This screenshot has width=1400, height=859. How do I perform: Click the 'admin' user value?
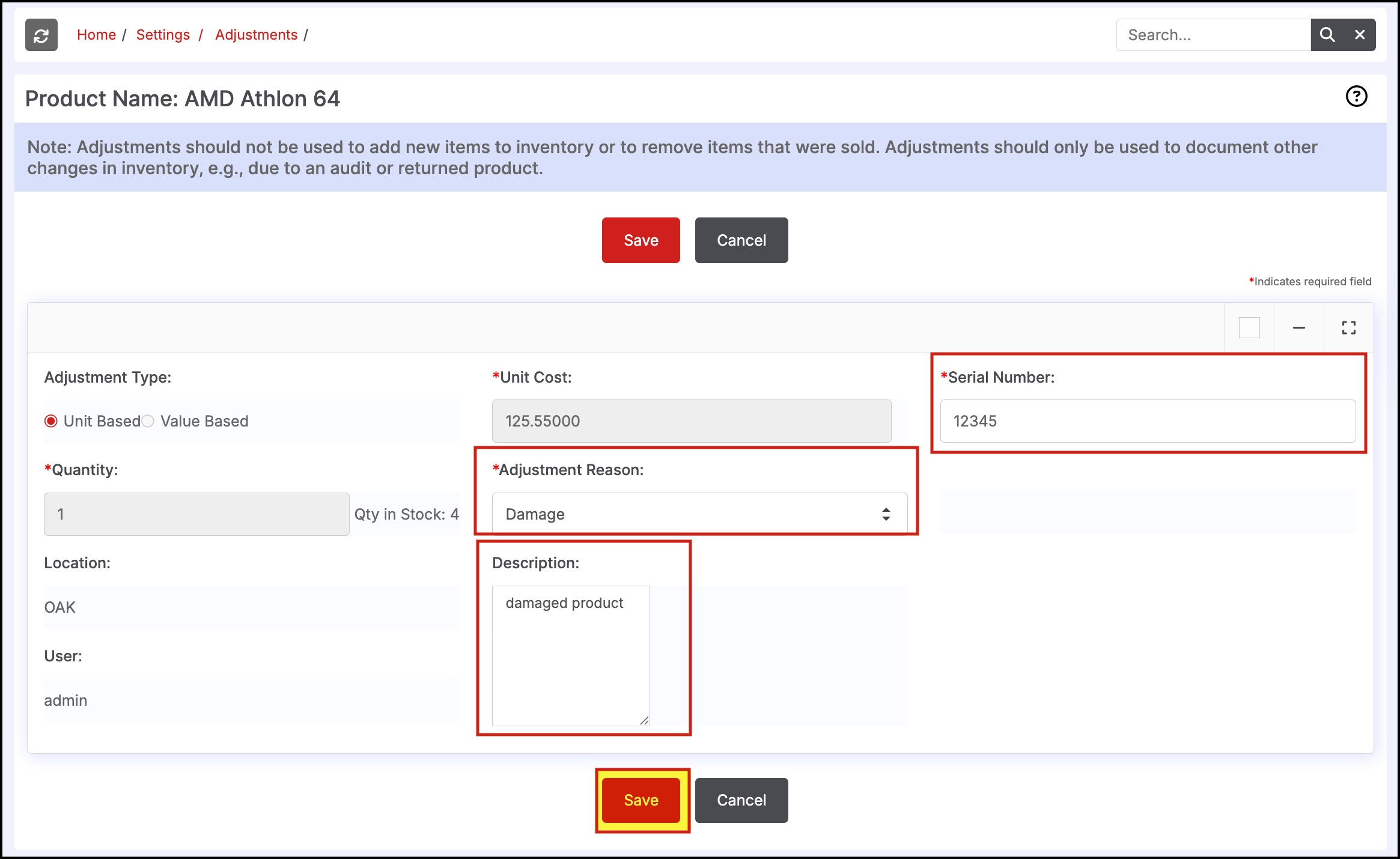point(65,700)
